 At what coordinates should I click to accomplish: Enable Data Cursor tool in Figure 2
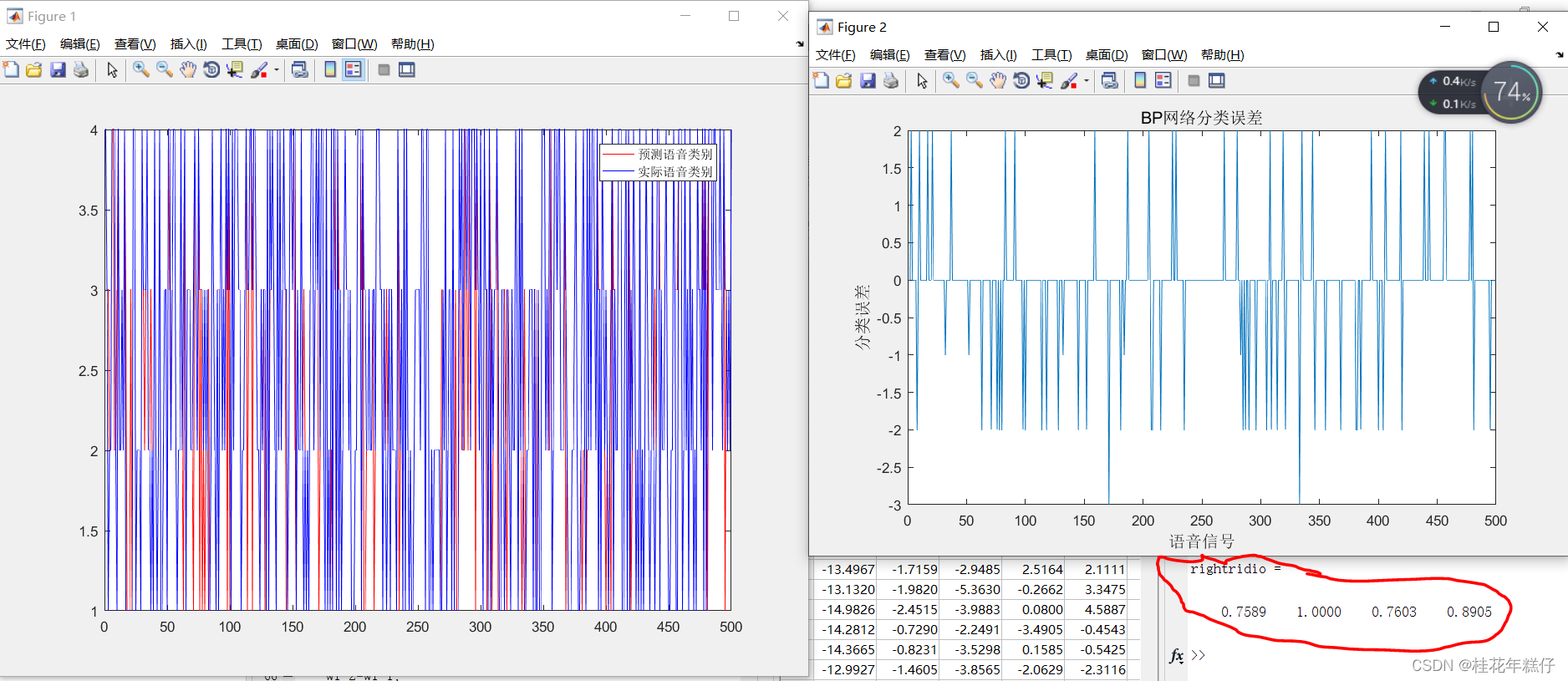click(x=1045, y=80)
